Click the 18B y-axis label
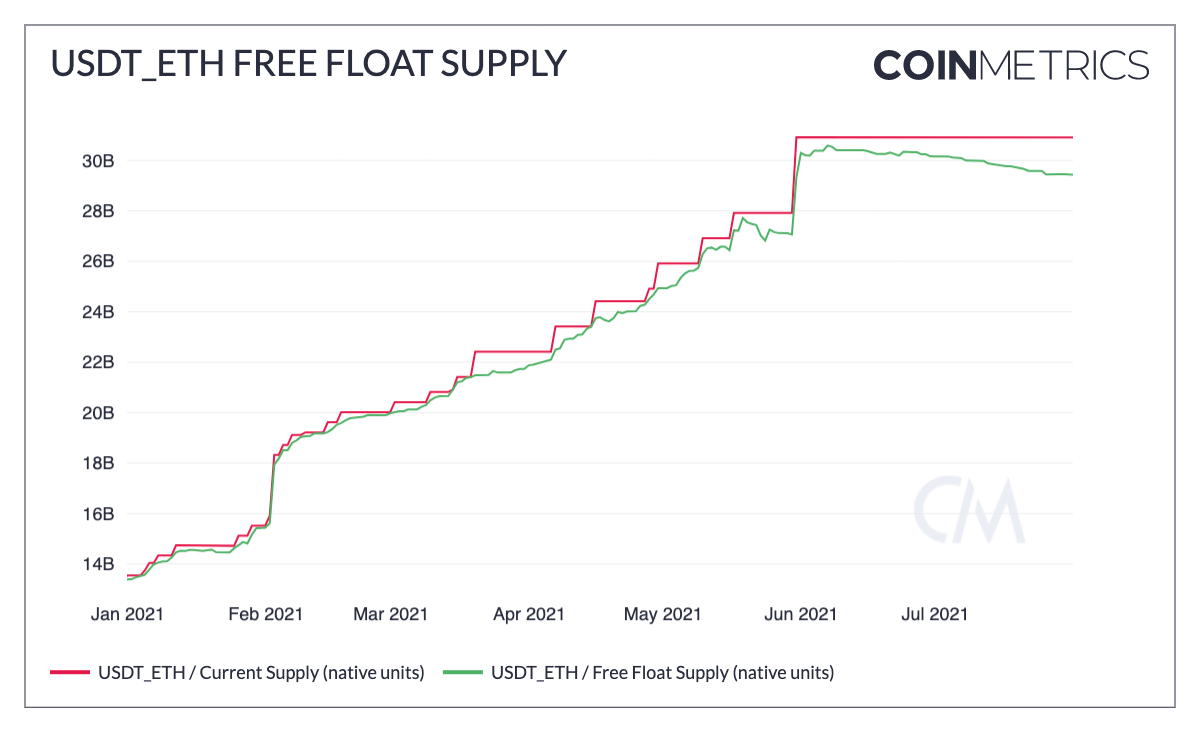The width and height of the screenshot is (1200, 732). pyautogui.click(x=97, y=463)
